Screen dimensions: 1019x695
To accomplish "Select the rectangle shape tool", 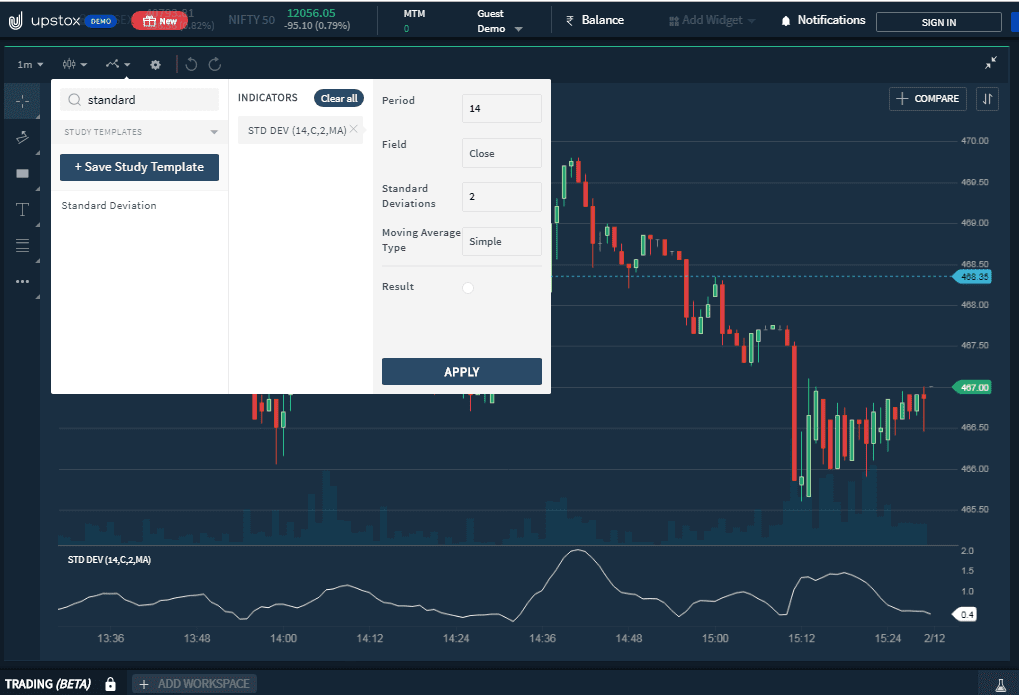I will tap(22, 173).
